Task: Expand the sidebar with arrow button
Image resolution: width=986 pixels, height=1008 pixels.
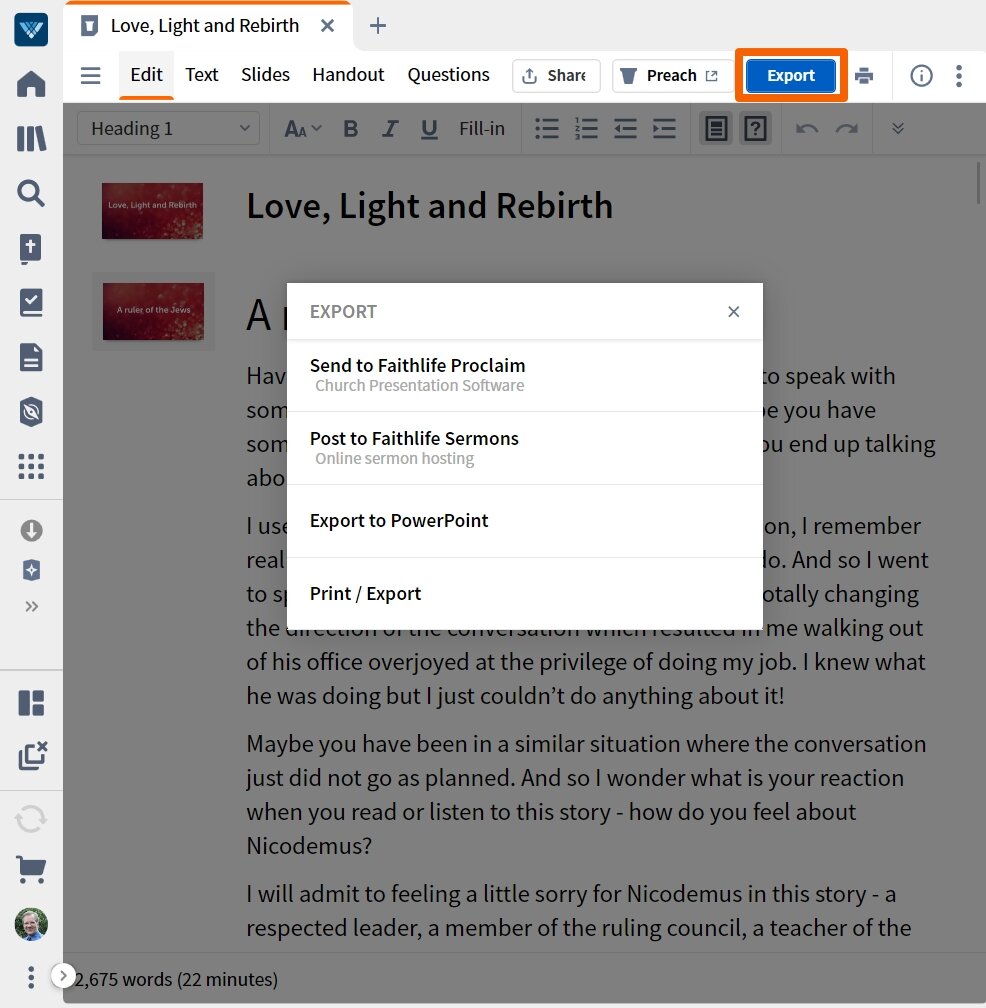Action: 62,976
